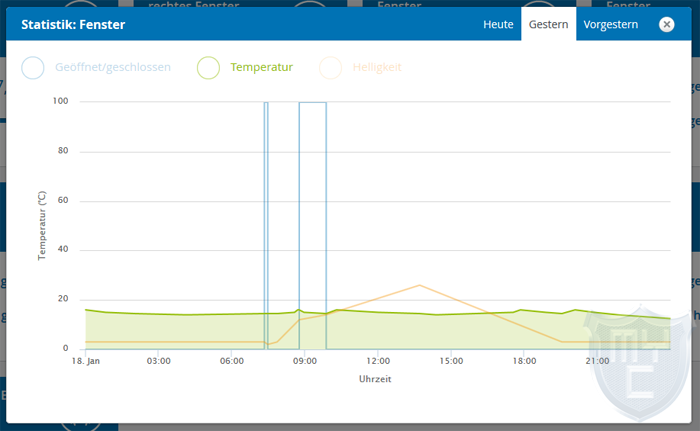Click the narrow blue bar before 09:00

[266, 200]
